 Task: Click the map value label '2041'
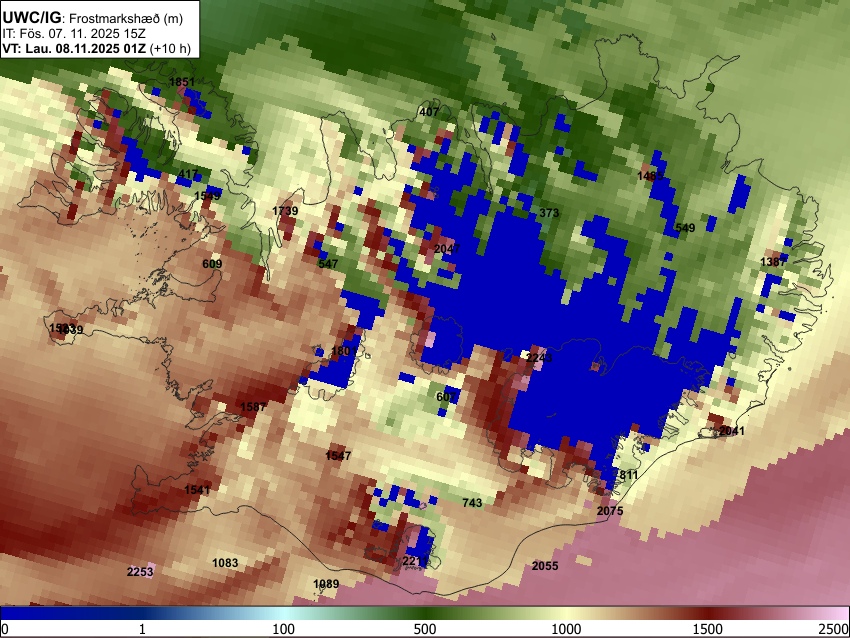[732, 431]
